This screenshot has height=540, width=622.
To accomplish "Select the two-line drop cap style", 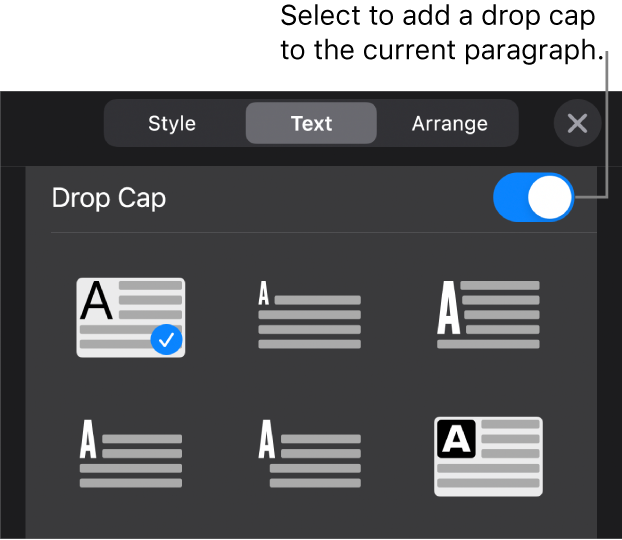I will tap(131, 454).
